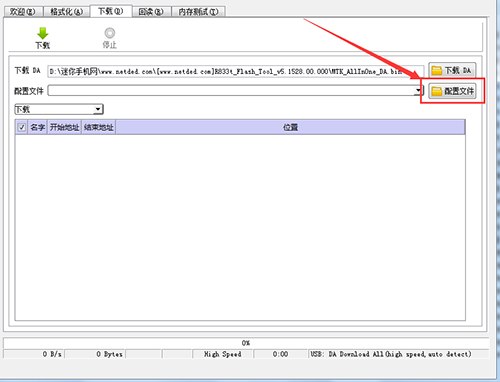The width and height of the screenshot is (500, 382).
Task: Click the 配置文件 label text
Action: [x=29, y=91]
